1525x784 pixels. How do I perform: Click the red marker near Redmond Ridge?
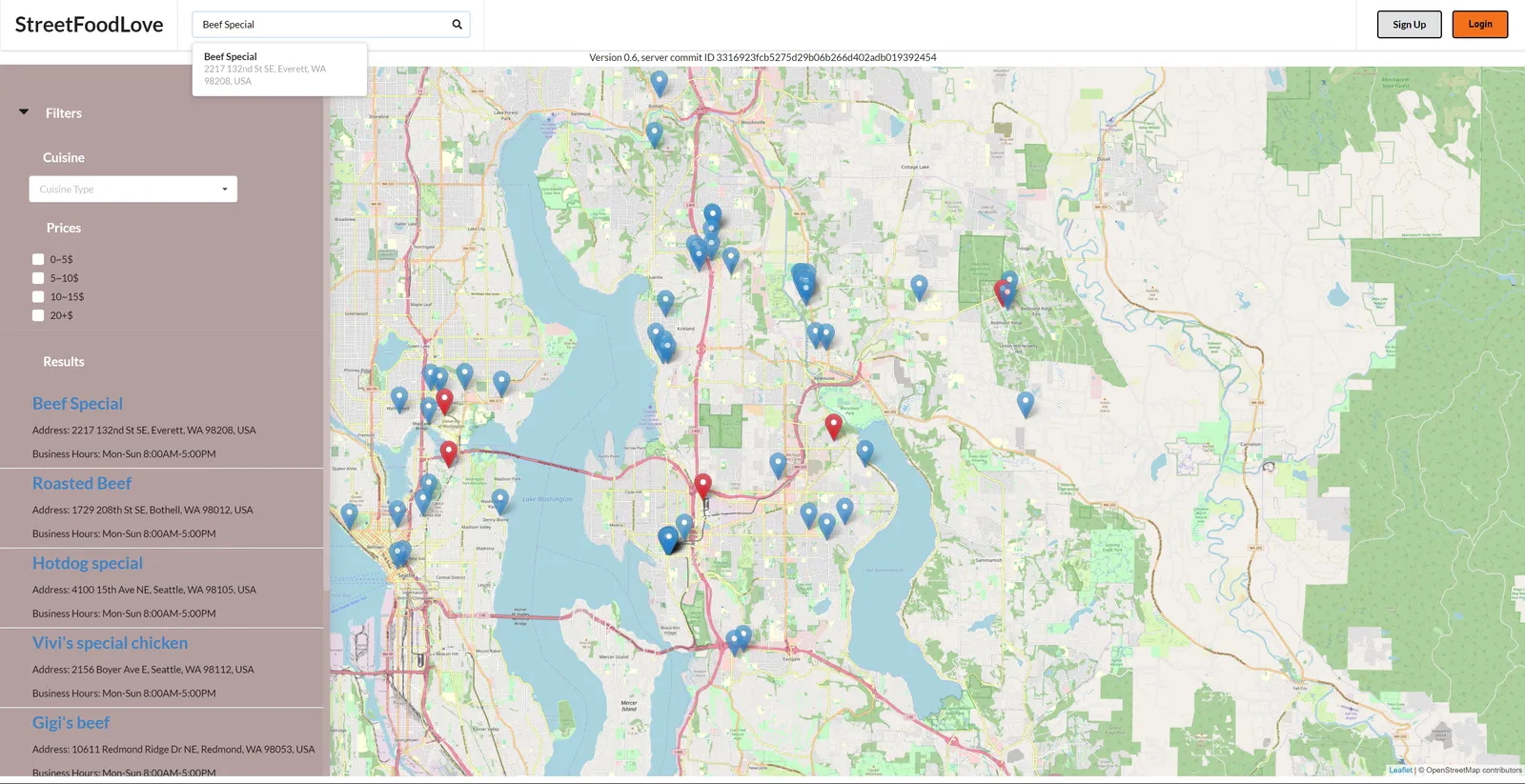1002,291
